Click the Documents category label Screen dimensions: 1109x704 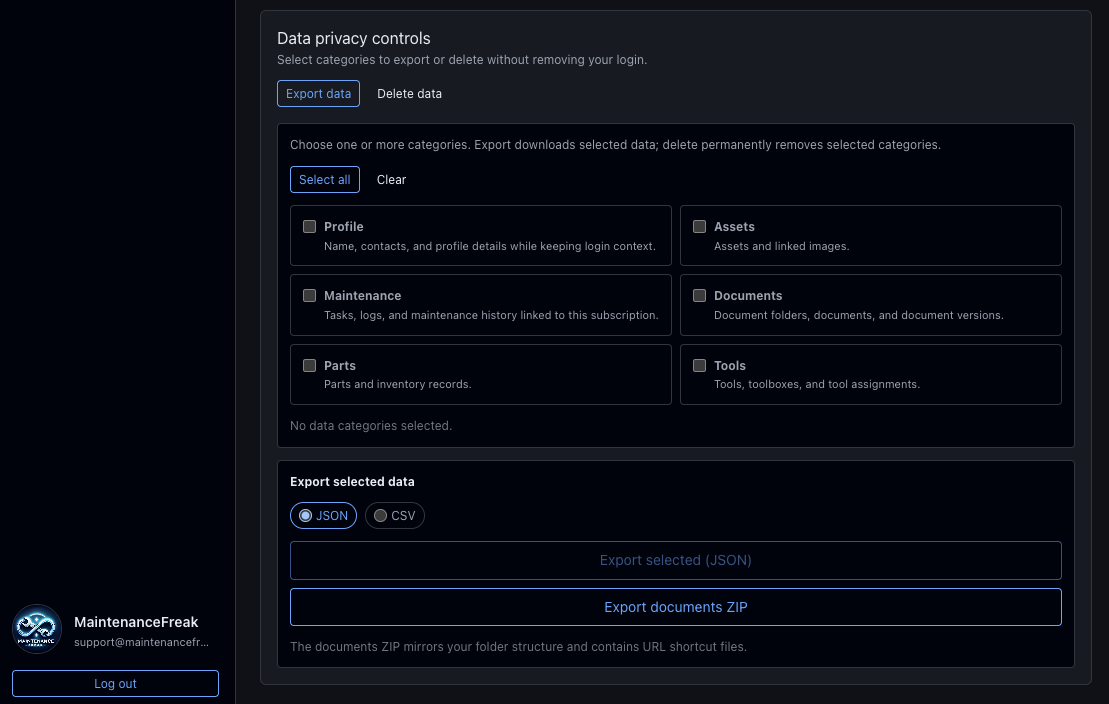coord(748,296)
